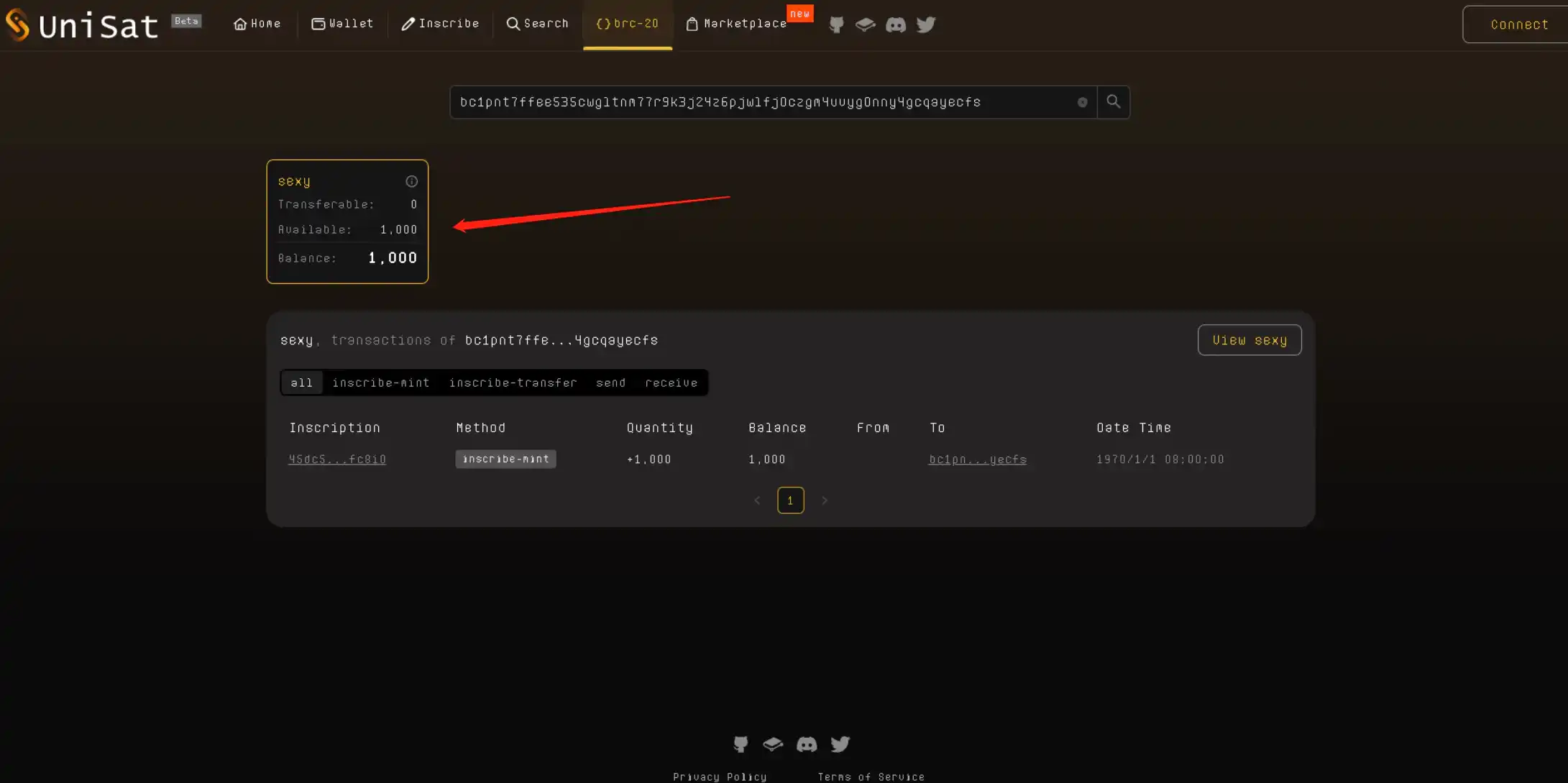Click the Inscribe pen icon

tap(407, 23)
